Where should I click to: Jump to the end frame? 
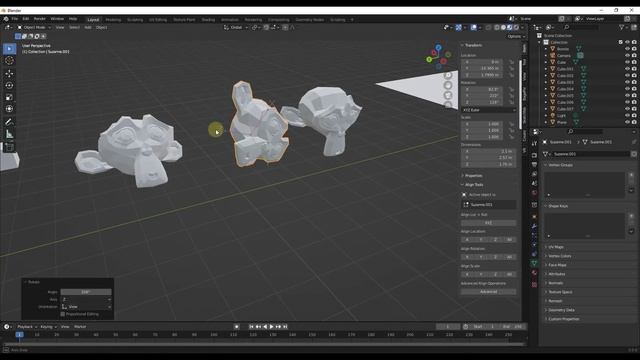click(x=285, y=327)
